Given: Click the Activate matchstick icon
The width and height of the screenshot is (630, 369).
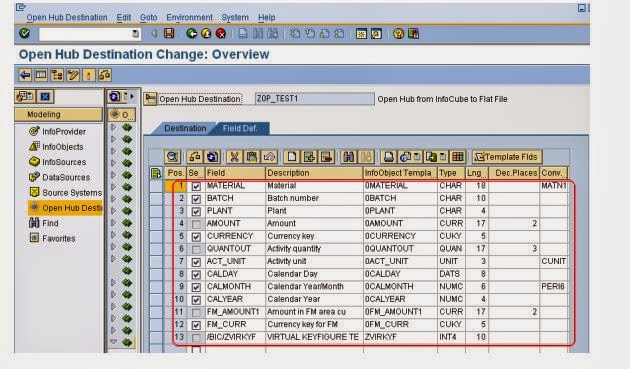Looking at the screenshot, I should click(88, 75).
